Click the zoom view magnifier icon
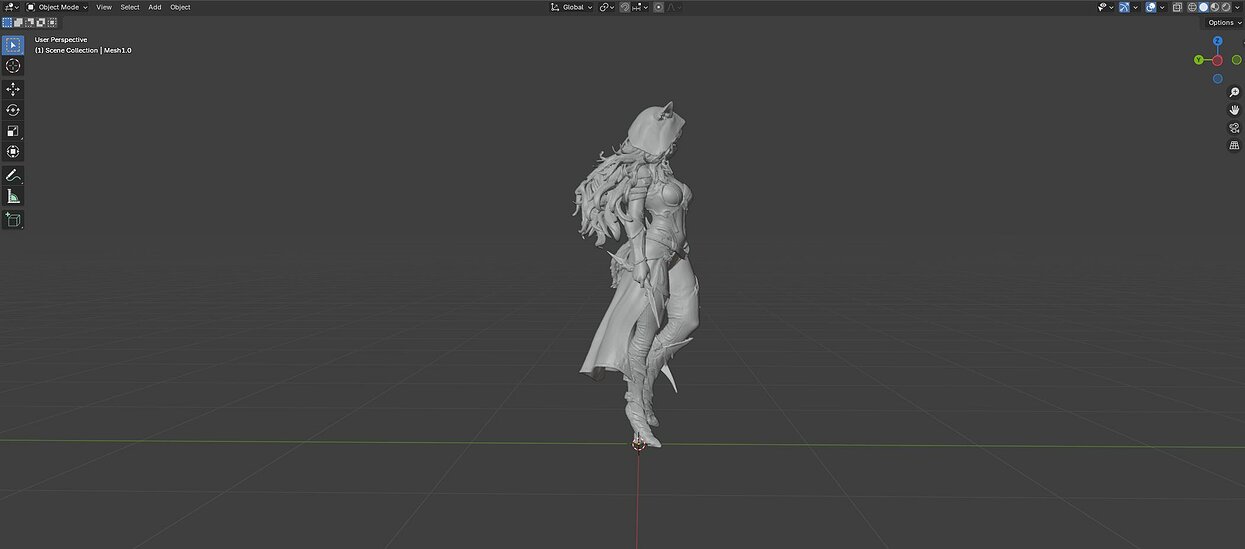This screenshot has height=549, width=1245. [1234, 92]
